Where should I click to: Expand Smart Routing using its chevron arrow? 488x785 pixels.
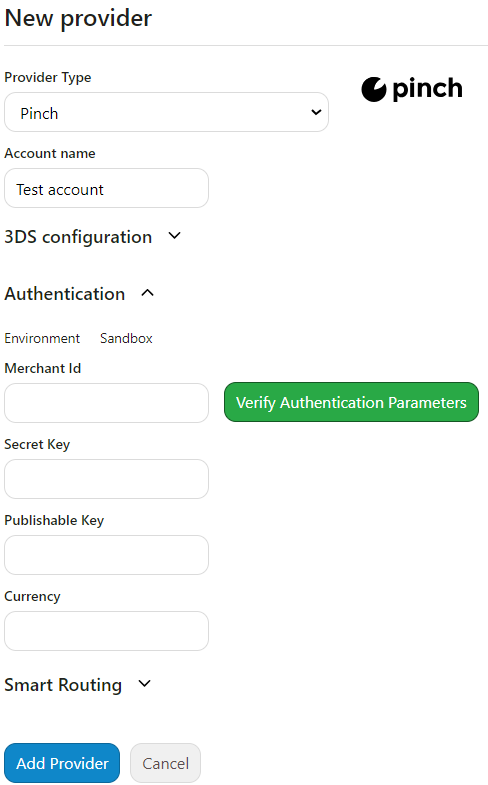pos(144,684)
